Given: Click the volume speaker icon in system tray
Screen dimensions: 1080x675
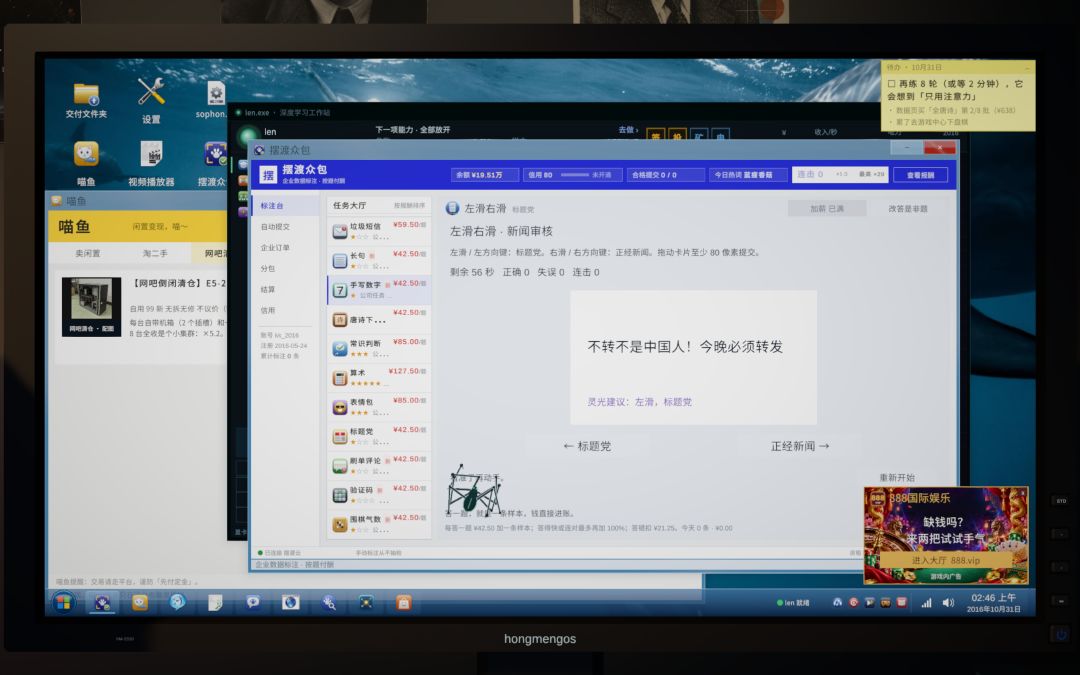Looking at the screenshot, I should pos(948,603).
